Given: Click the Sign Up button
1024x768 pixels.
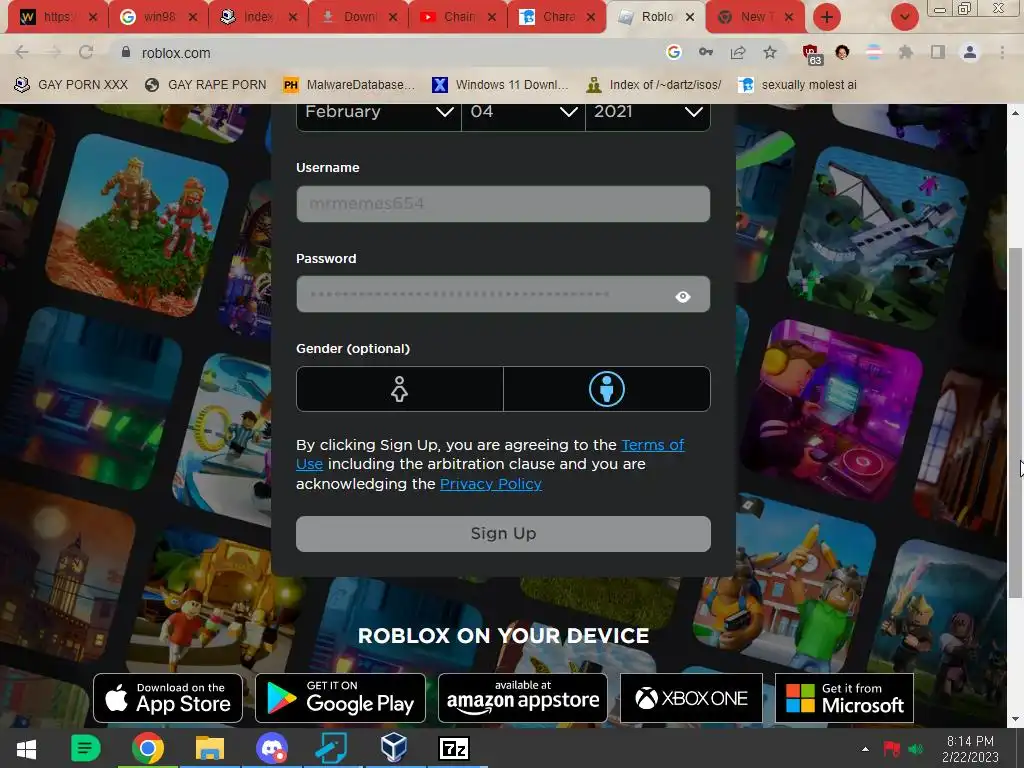Looking at the screenshot, I should tap(503, 534).
